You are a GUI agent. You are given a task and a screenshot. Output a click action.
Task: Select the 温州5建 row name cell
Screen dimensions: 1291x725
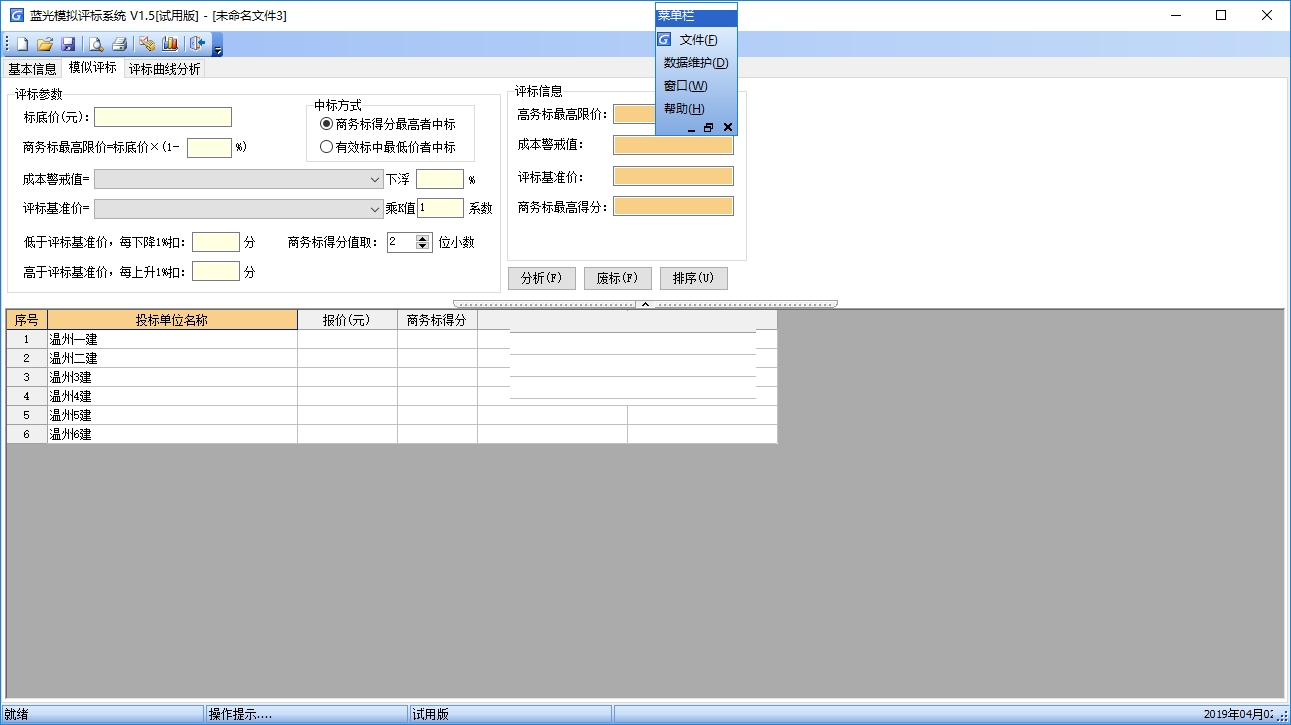[172, 415]
